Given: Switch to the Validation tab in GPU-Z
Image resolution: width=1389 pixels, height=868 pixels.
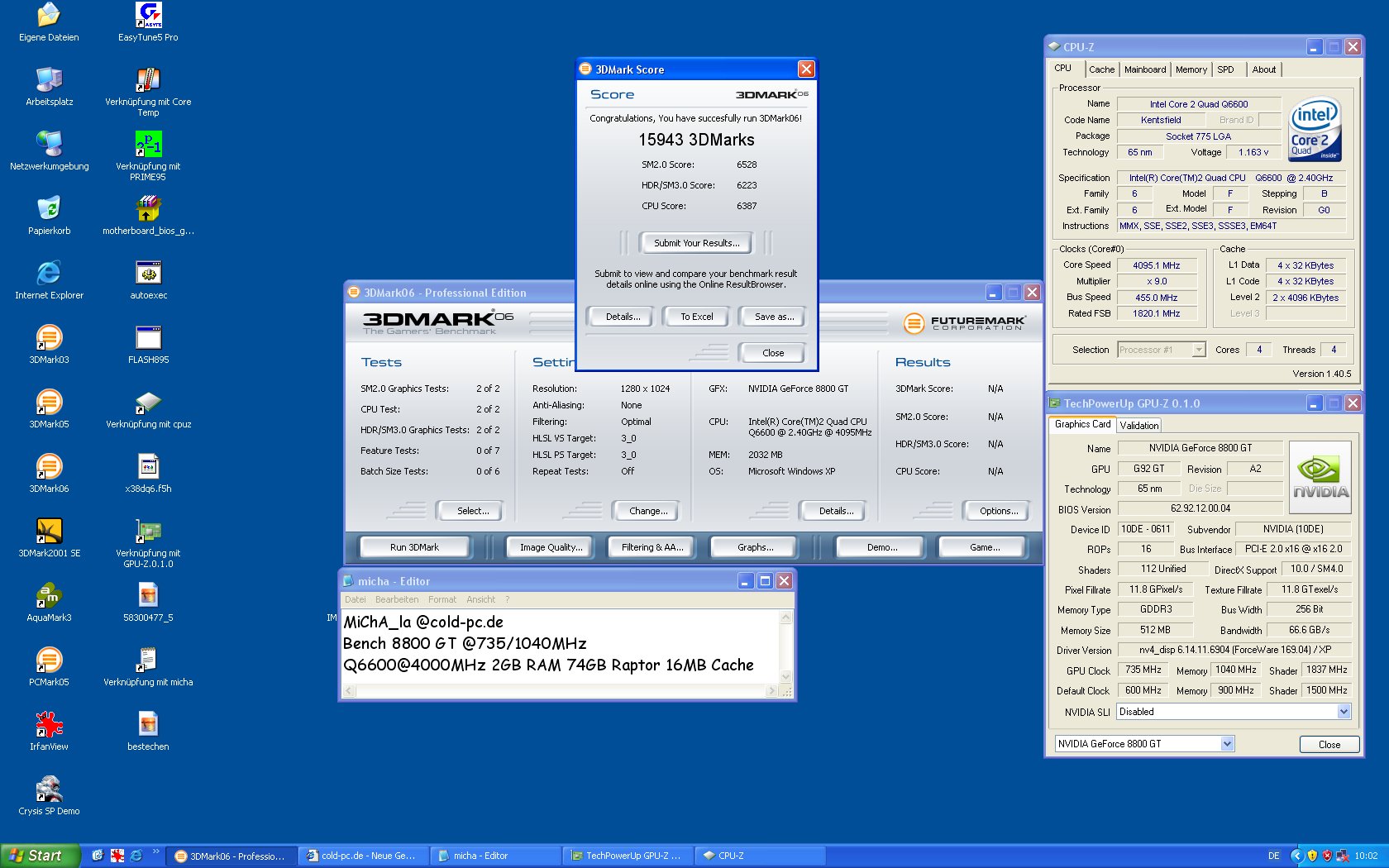Looking at the screenshot, I should (1139, 426).
